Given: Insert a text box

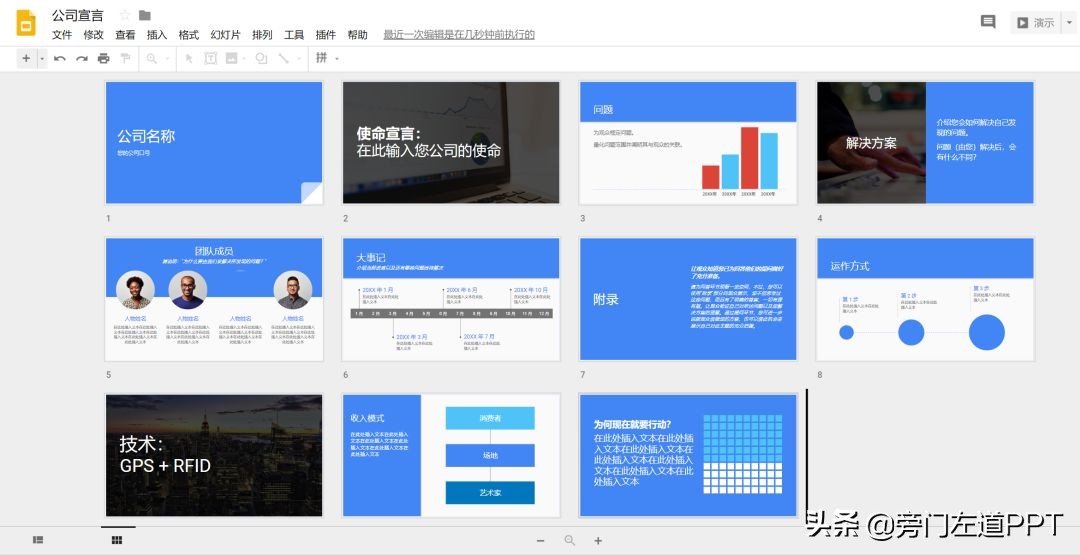Looking at the screenshot, I should pyautogui.click(x=211, y=59).
